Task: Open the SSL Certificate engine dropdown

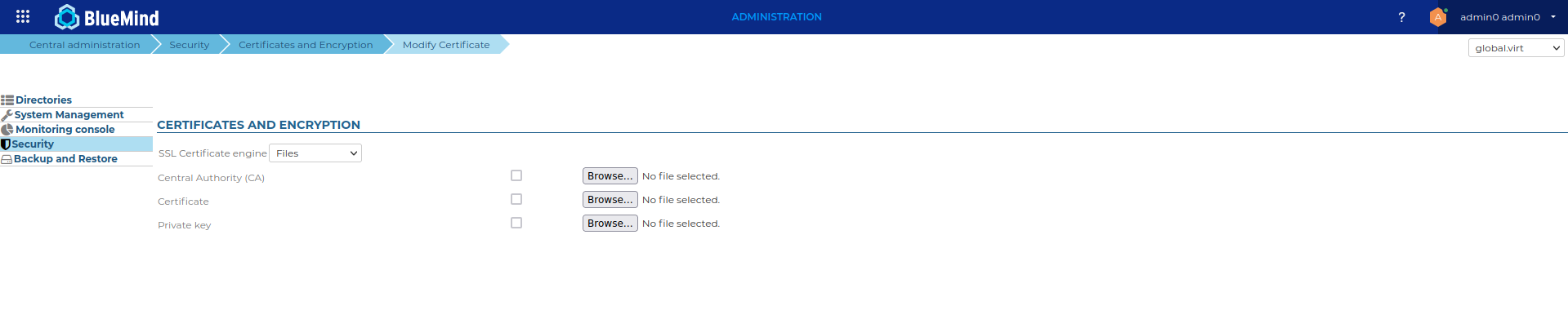Action: 315,153
